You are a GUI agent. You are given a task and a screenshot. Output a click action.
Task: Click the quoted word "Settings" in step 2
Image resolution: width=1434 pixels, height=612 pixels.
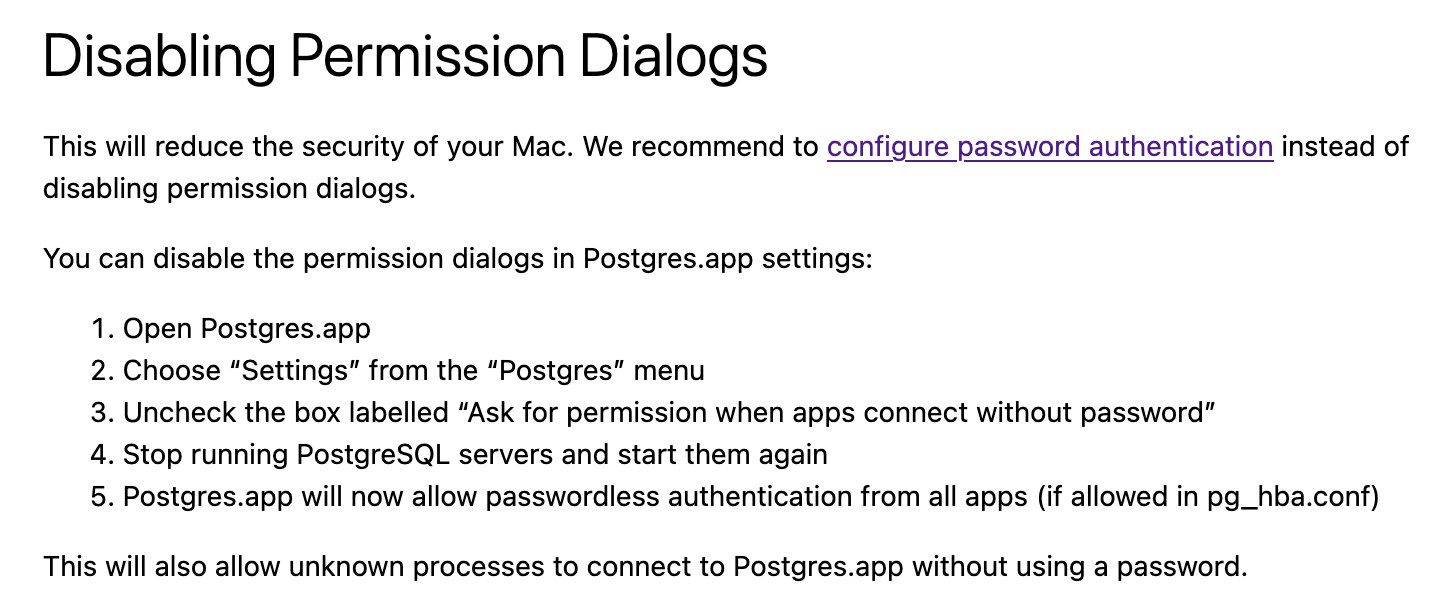[295, 371]
